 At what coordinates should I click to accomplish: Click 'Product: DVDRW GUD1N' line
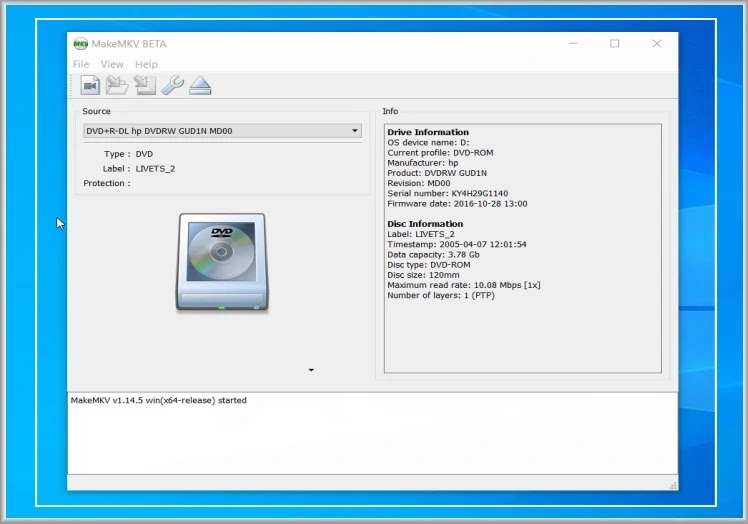coord(437,173)
